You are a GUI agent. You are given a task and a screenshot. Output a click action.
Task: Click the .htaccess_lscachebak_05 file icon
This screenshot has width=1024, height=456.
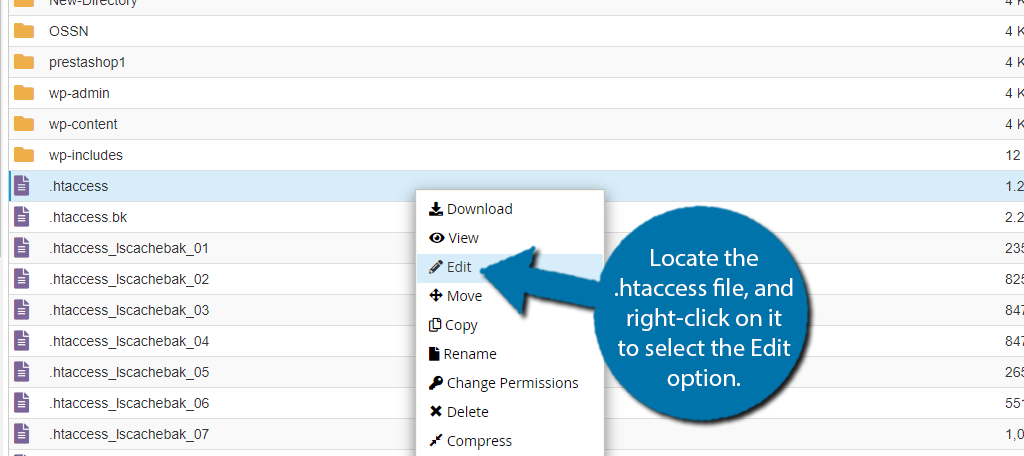point(22,372)
